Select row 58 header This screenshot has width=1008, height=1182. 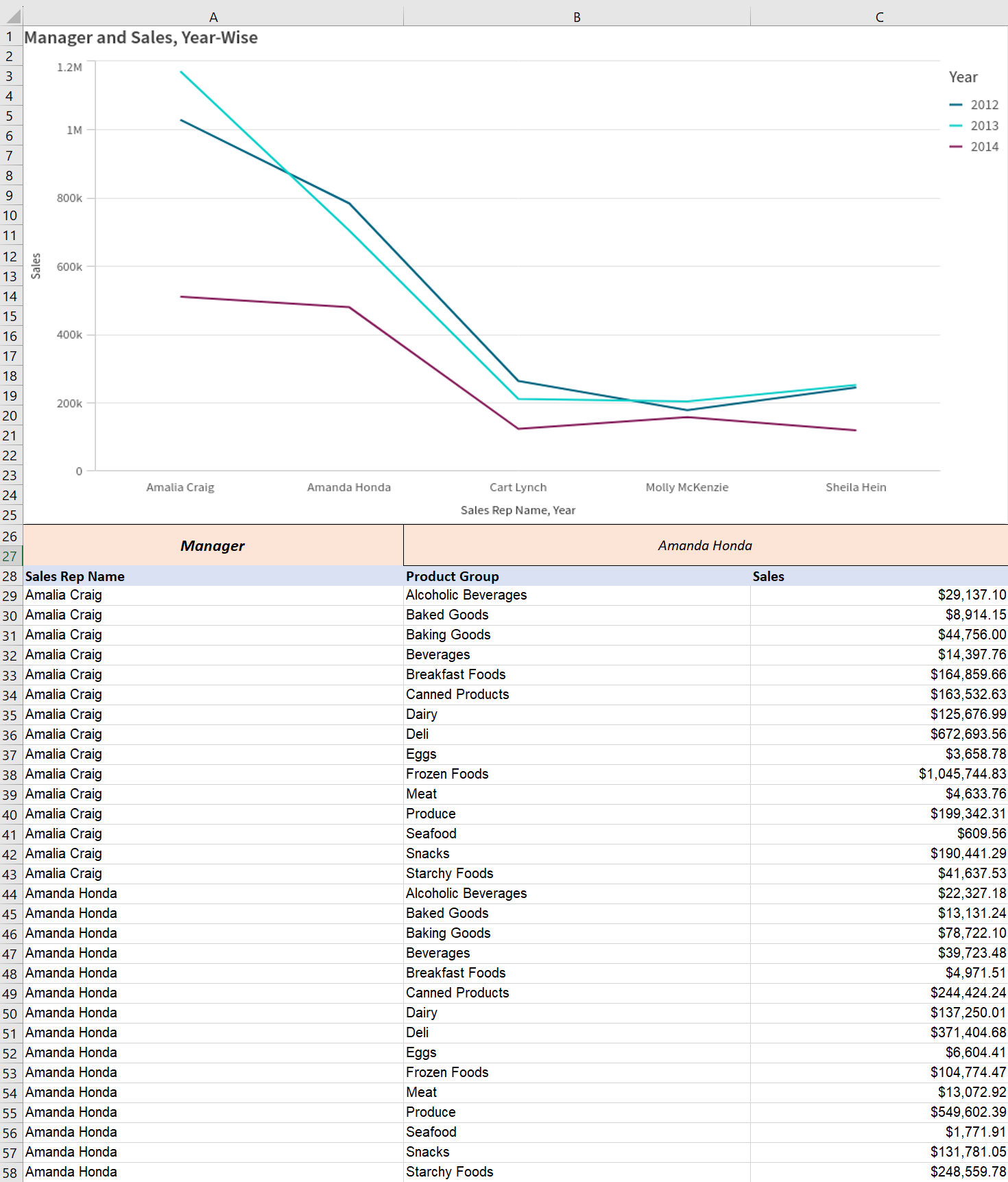[x=10, y=1172]
